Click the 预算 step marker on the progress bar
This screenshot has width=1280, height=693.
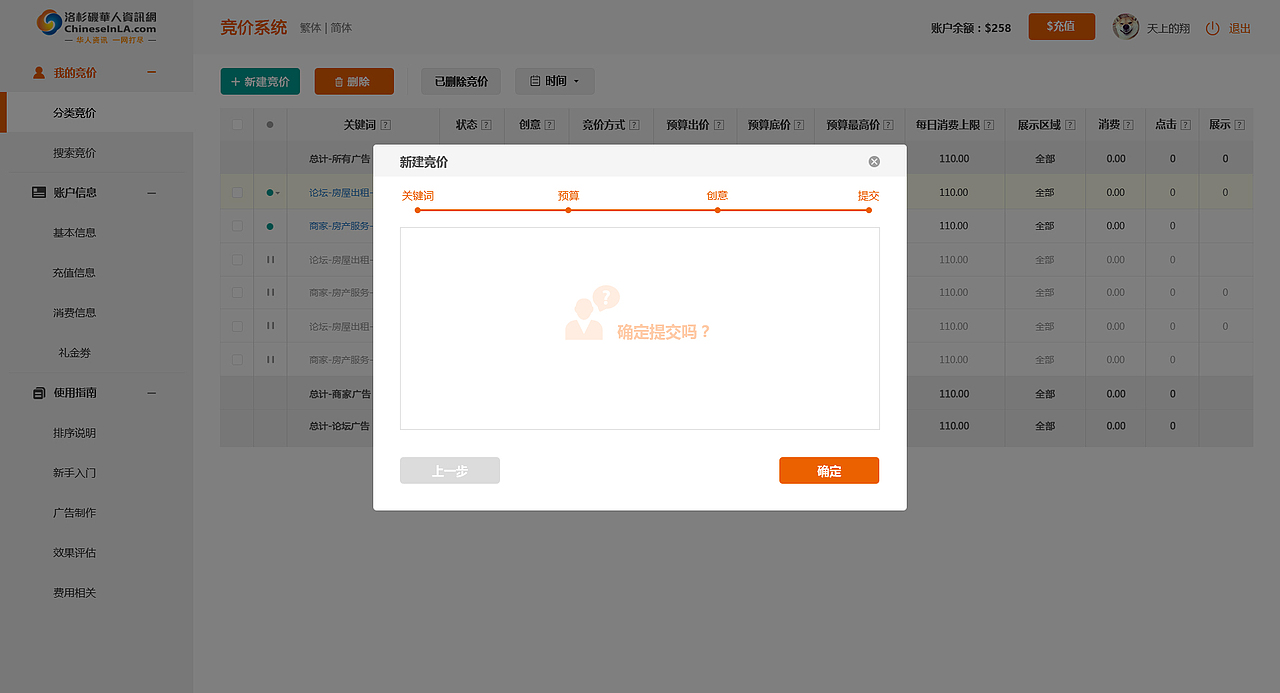568,209
